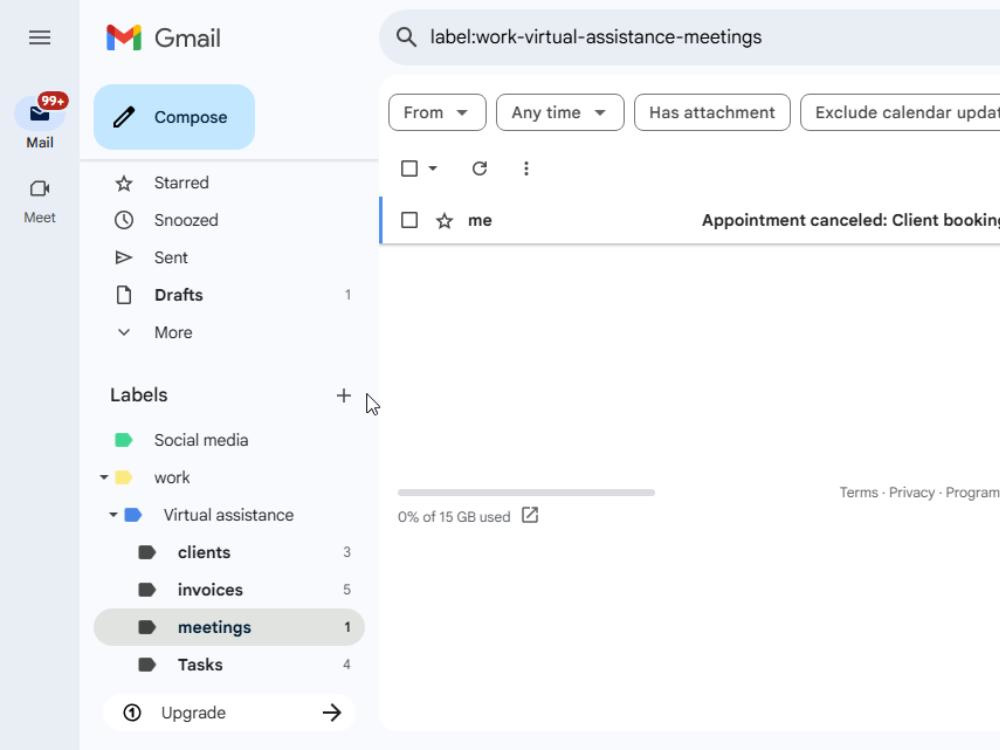
Task: Star the Appointment canceled email
Action: [445, 221]
